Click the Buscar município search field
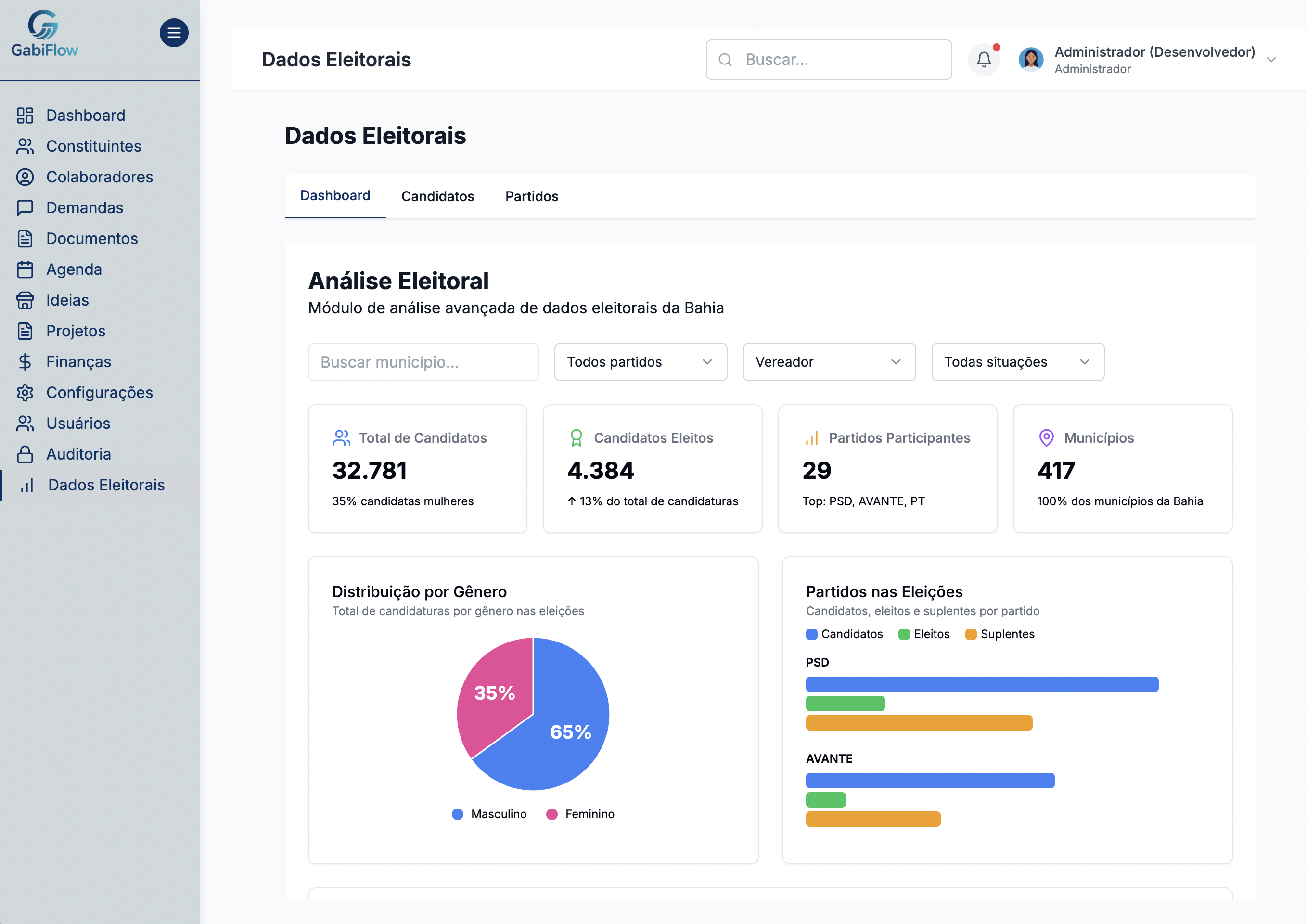The height and width of the screenshot is (924, 1307). pos(423,361)
